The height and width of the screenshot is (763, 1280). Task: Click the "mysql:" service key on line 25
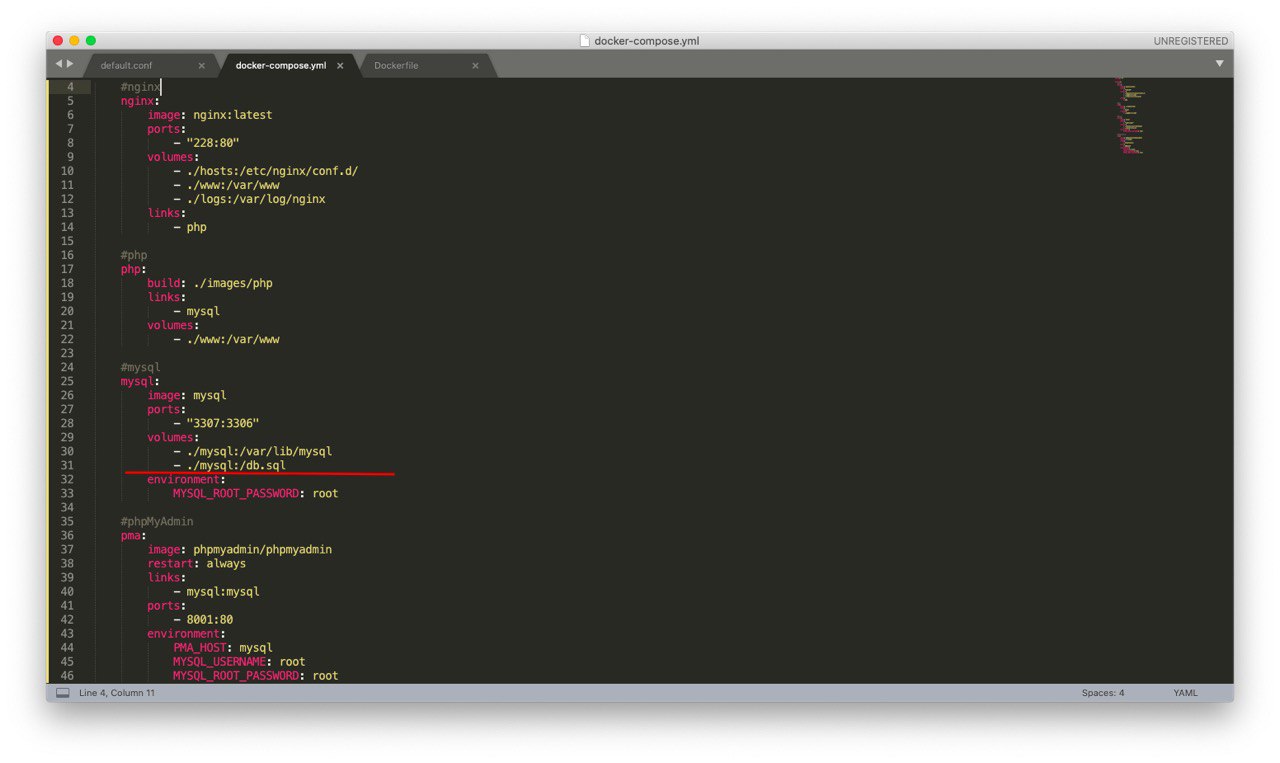(140, 381)
